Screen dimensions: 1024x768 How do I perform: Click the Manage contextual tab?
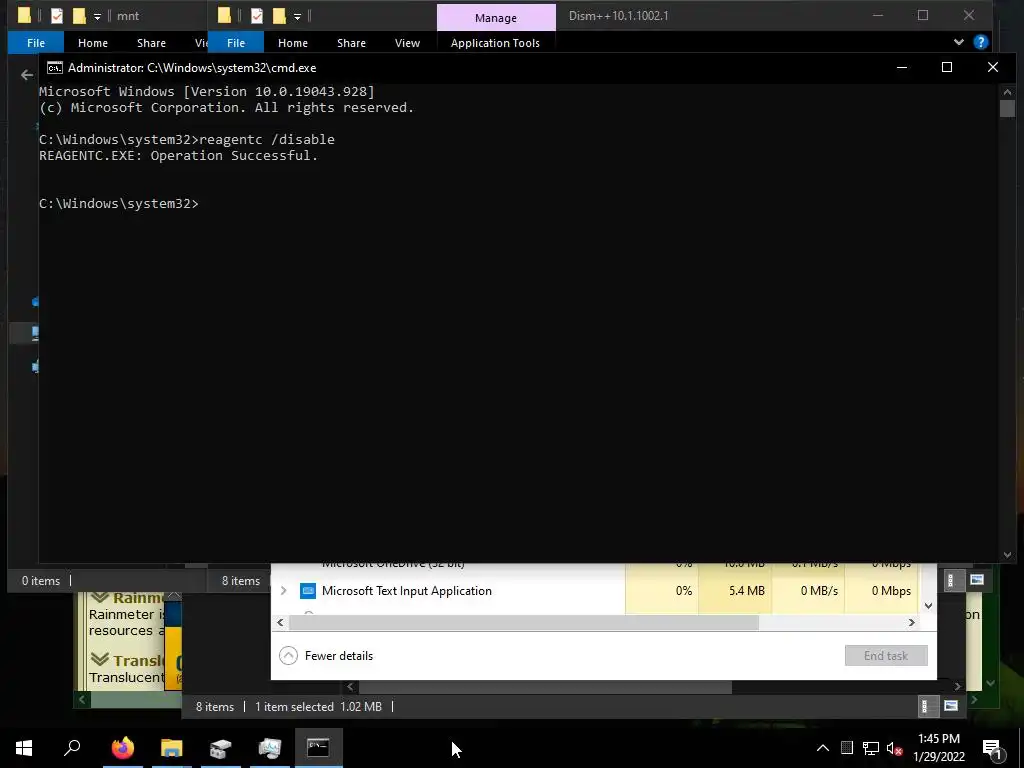[x=496, y=18]
